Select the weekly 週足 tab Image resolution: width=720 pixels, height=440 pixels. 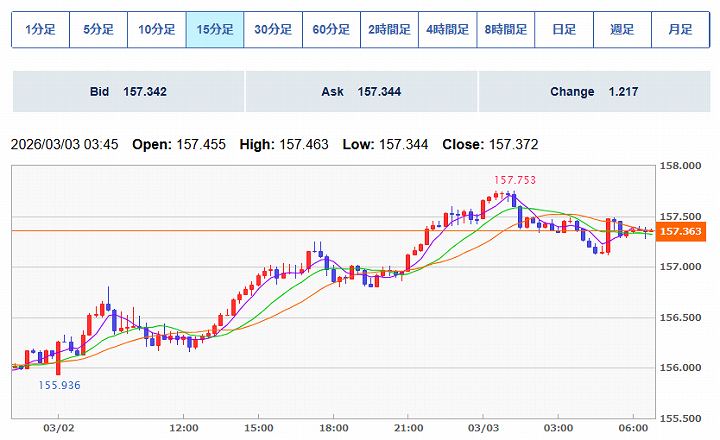(x=622, y=30)
